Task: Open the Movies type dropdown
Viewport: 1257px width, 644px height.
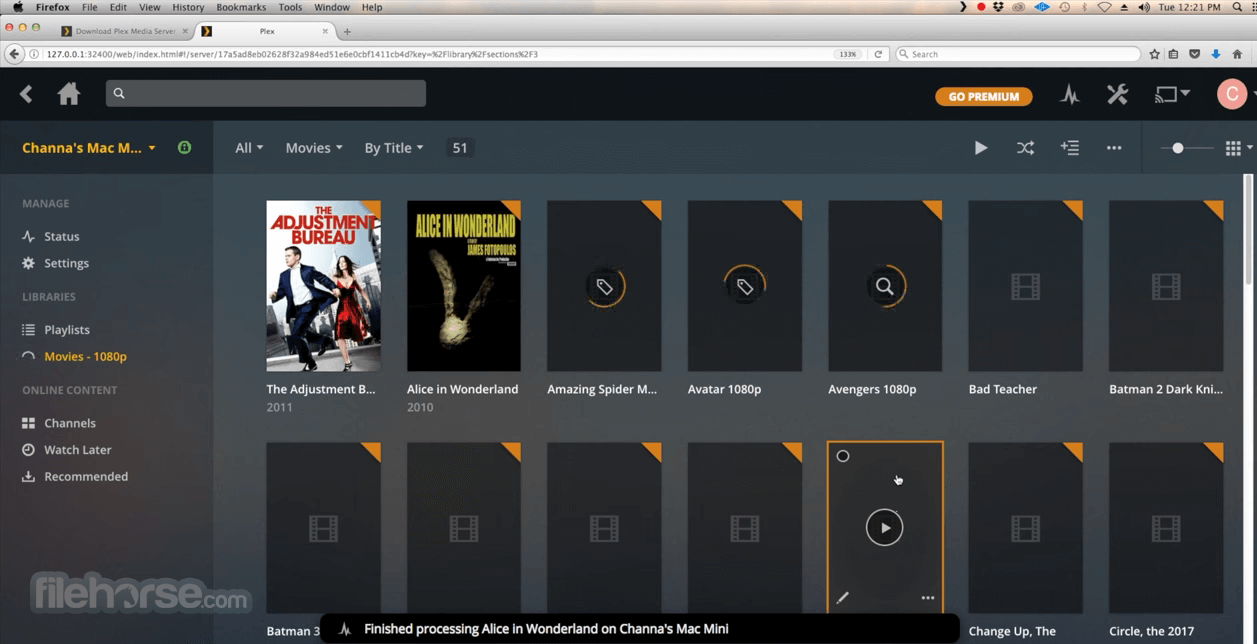Action: tap(314, 148)
